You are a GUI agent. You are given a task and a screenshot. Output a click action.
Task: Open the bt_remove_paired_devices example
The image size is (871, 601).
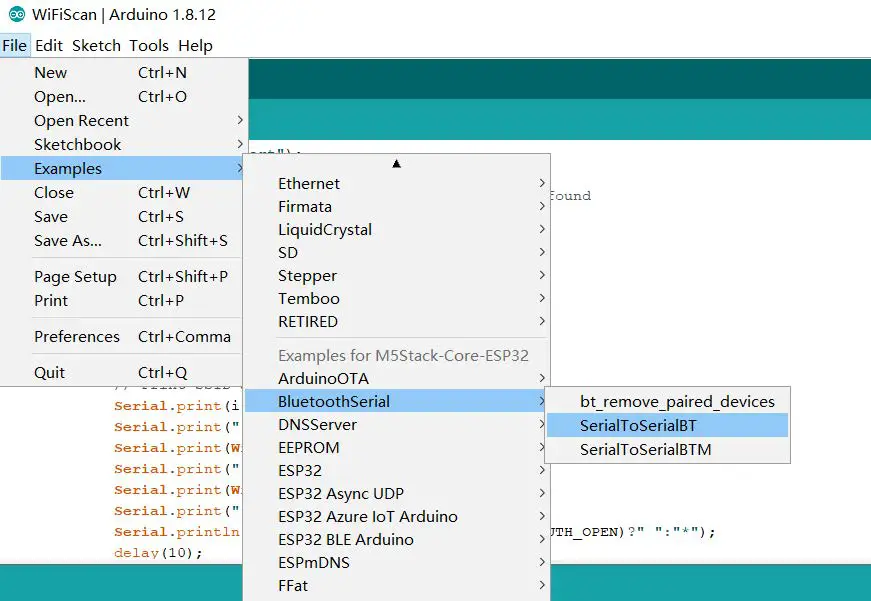tap(667, 402)
